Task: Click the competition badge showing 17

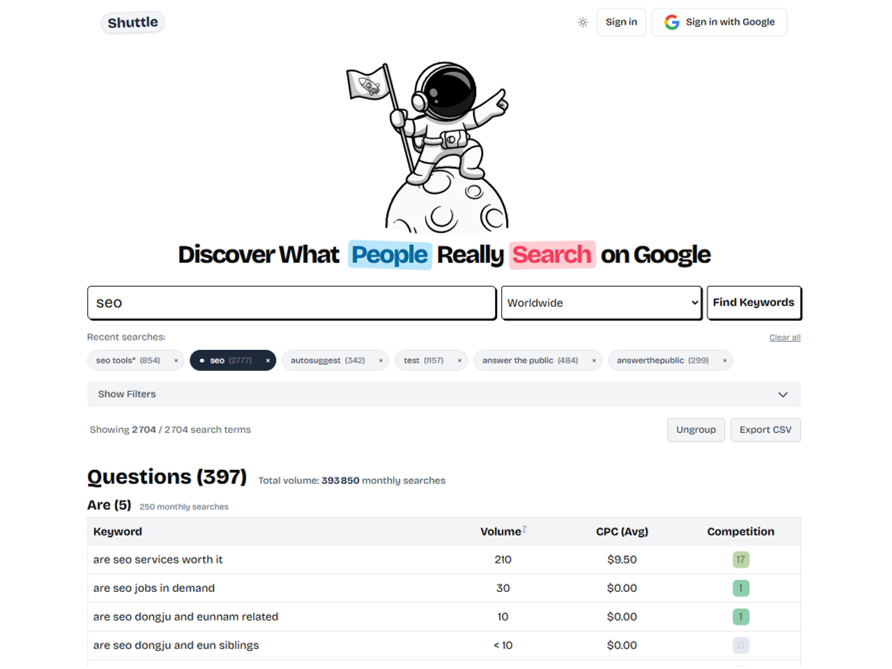Action: coord(741,560)
